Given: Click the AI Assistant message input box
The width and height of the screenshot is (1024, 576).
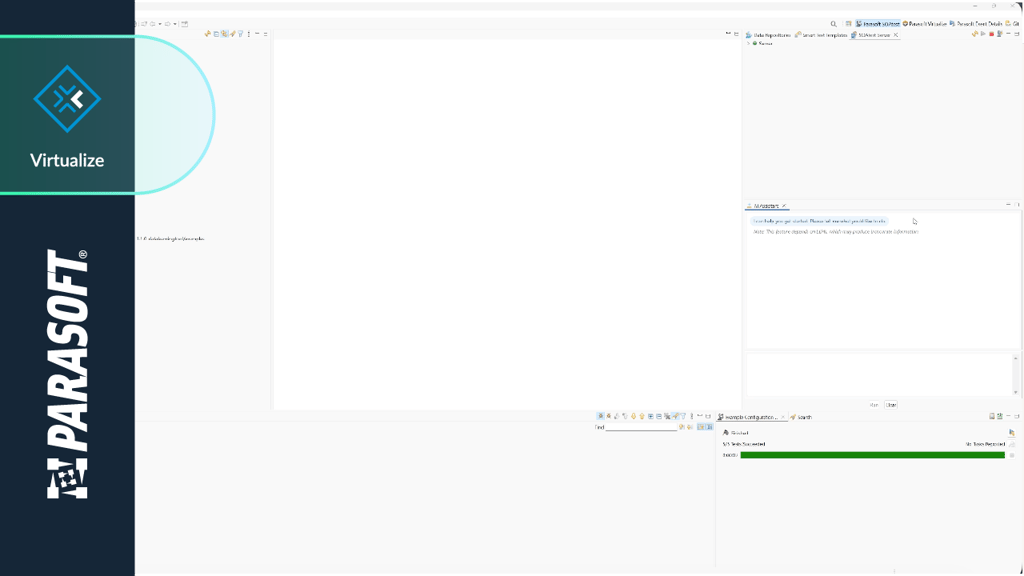Looking at the screenshot, I should coord(880,374).
